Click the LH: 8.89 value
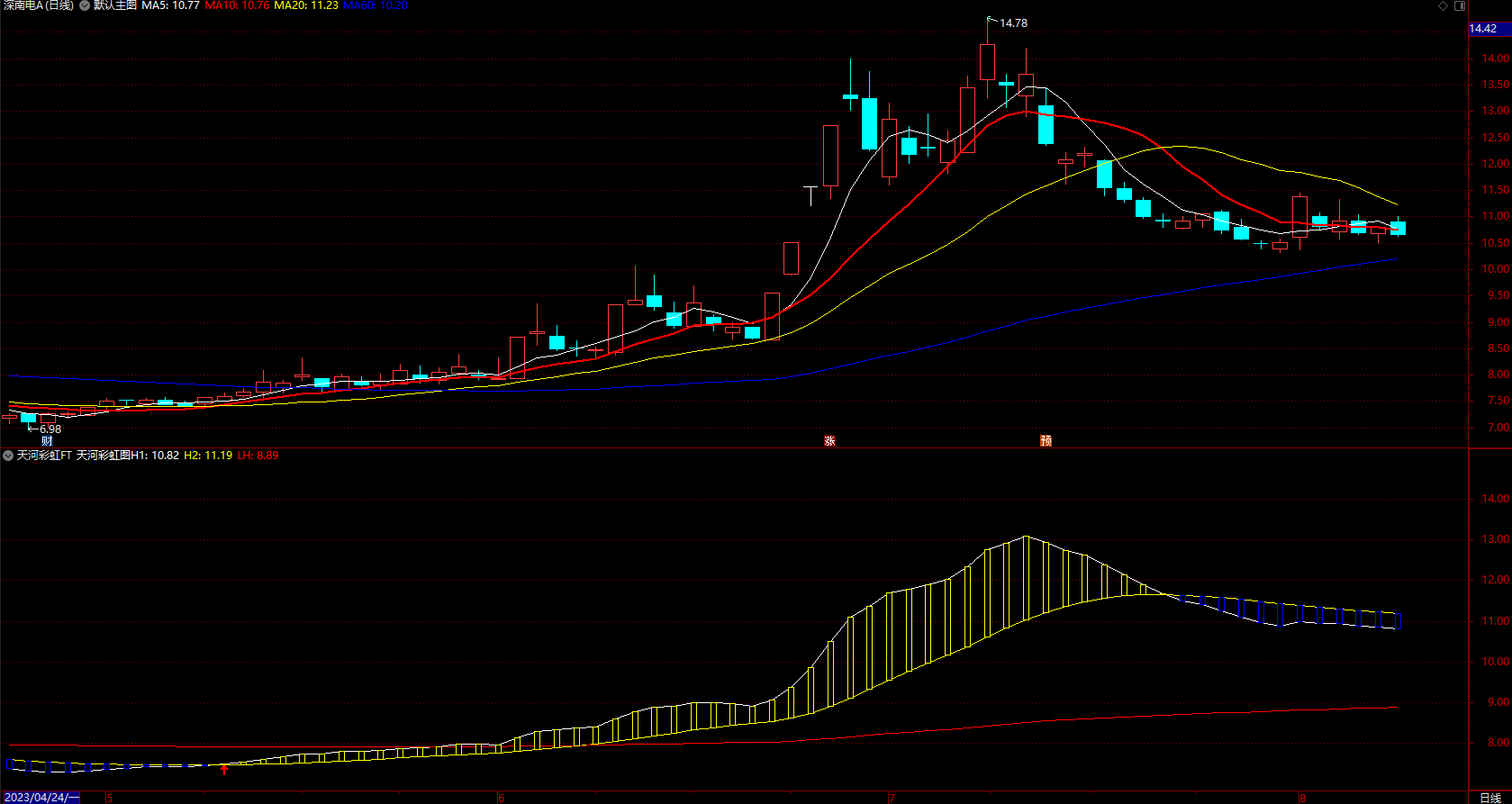The image size is (1512, 804). [258, 456]
